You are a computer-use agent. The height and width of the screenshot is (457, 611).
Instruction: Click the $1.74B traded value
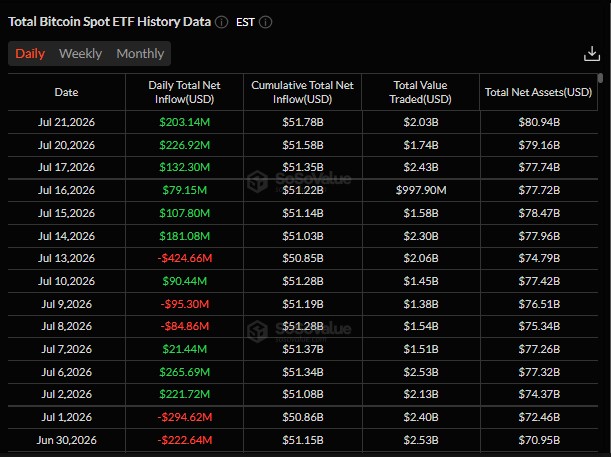point(421,145)
